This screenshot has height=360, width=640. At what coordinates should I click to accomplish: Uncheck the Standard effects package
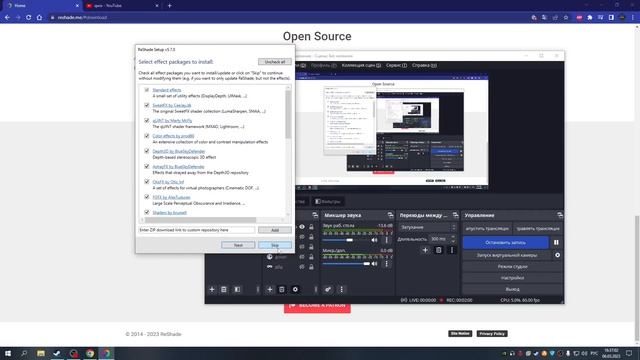point(147,90)
